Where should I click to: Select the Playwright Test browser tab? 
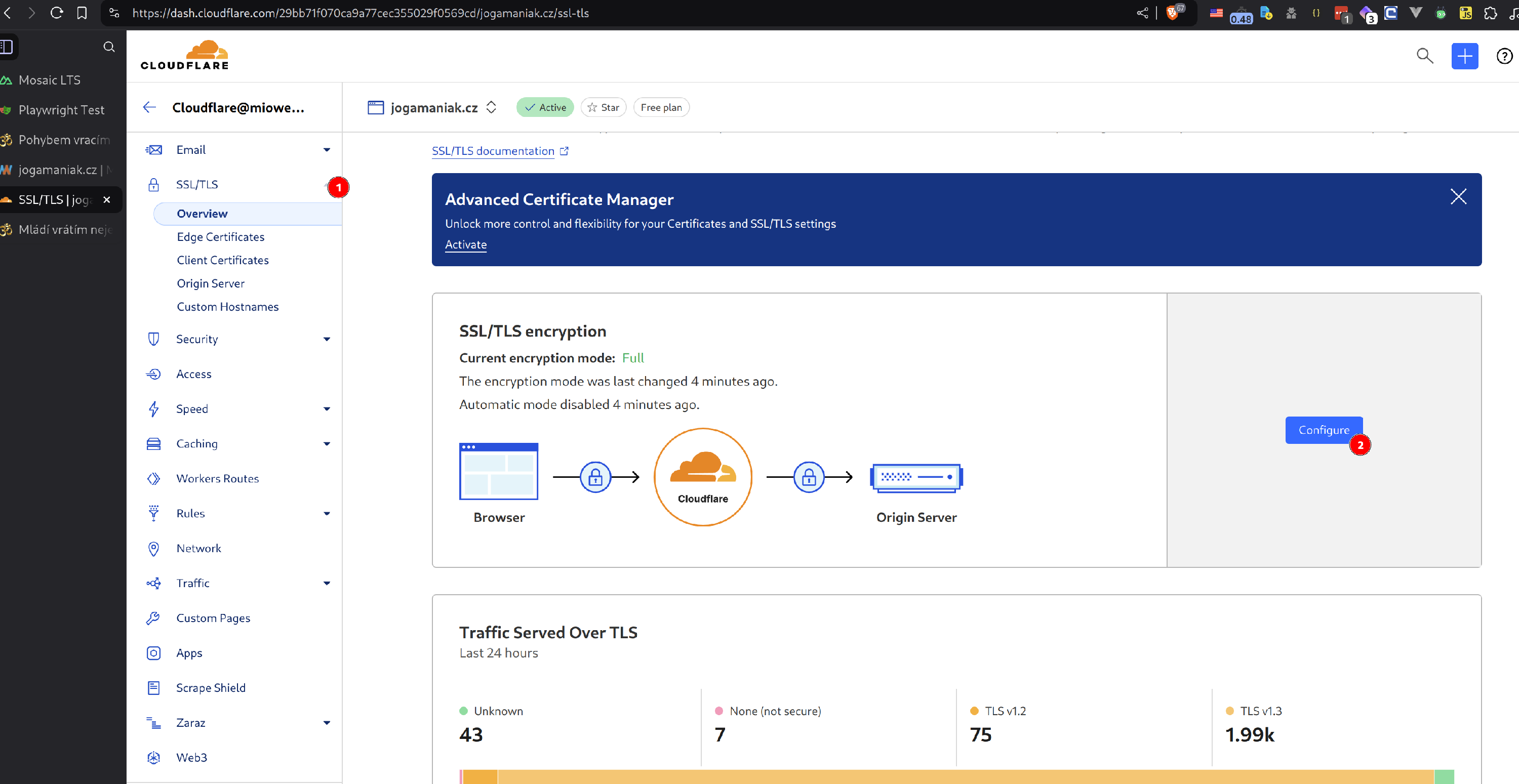tap(61, 110)
